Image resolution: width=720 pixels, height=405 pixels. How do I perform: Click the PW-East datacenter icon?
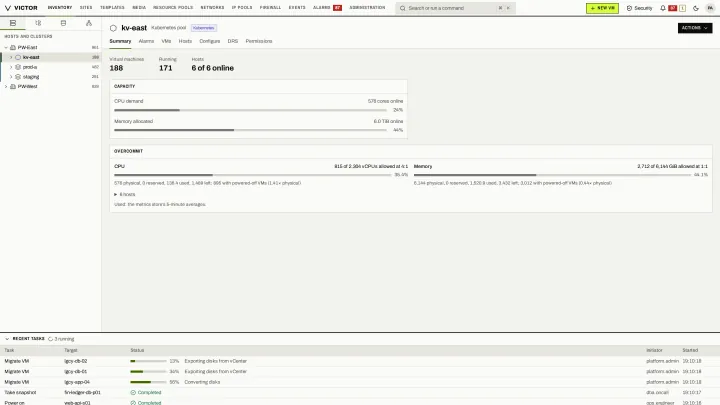[x=13, y=47]
